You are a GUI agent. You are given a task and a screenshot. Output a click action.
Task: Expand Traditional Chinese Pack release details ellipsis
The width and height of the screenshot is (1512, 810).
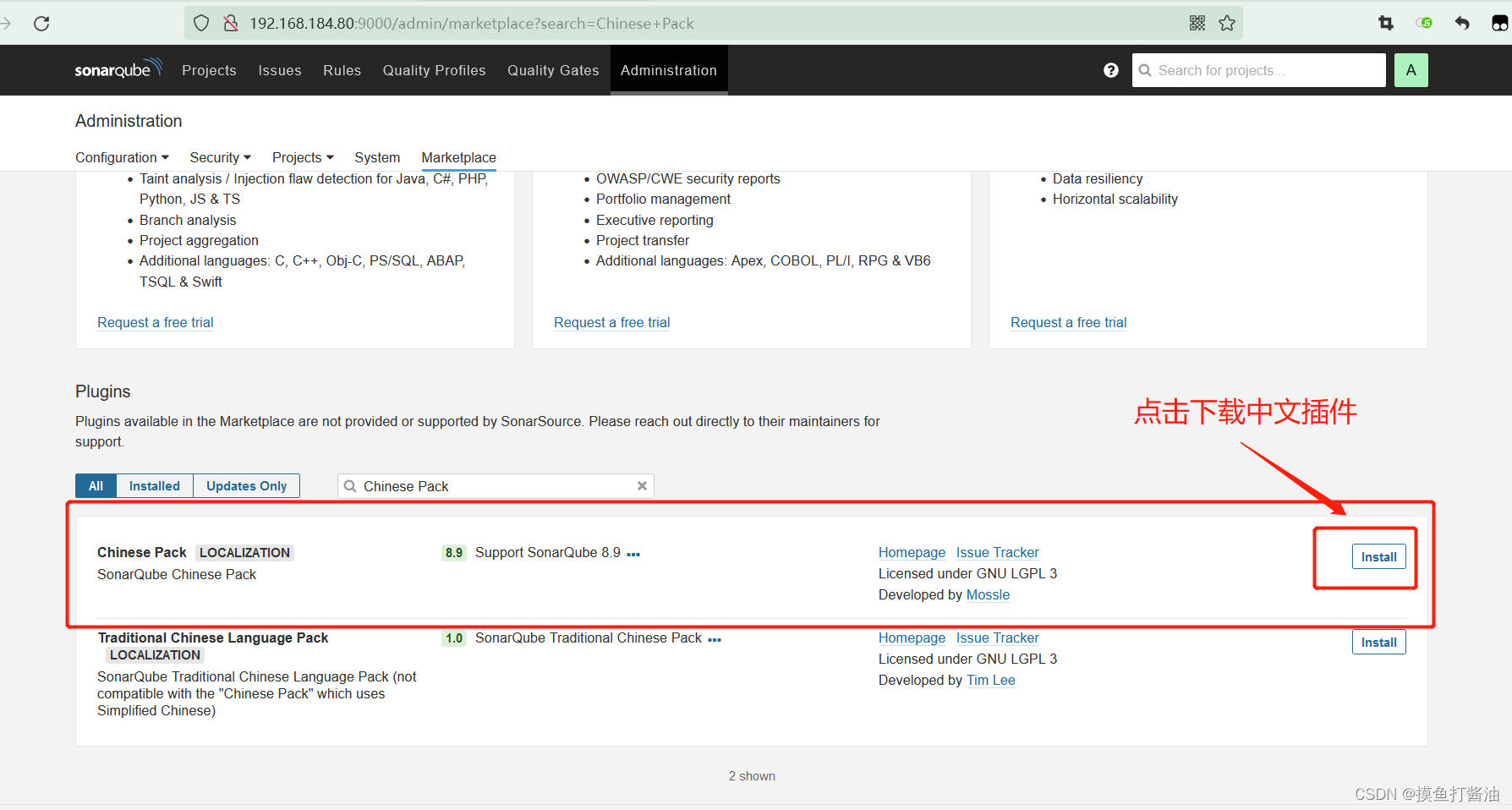(x=715, y=639)
